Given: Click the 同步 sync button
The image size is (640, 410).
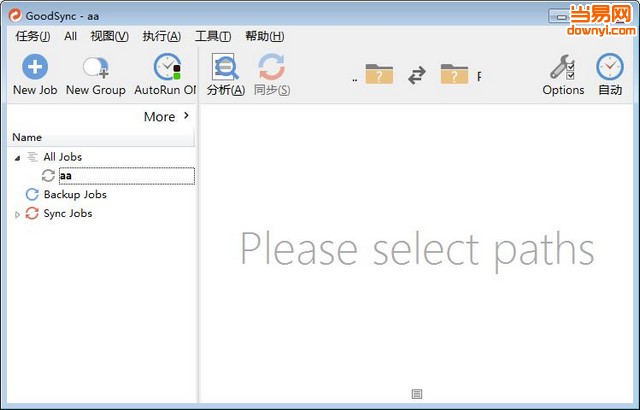Looking at the screenshot, I should [271, 67].
